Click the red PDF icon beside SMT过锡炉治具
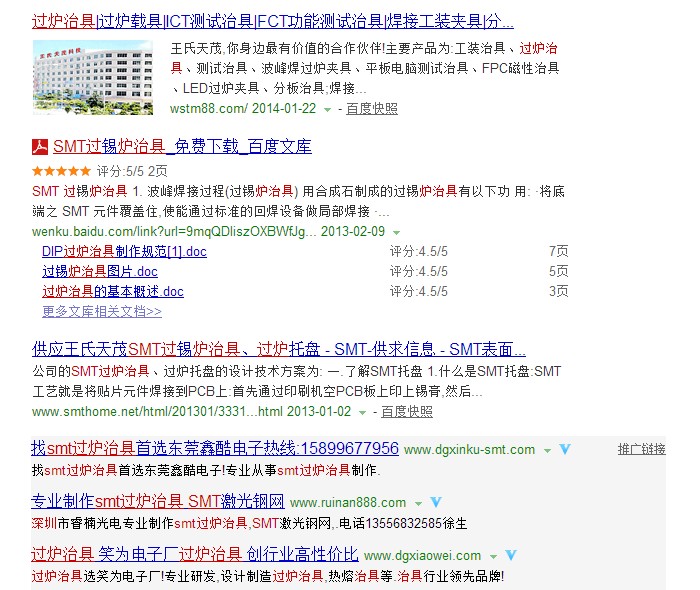The width and height of the screenshot is (700, 590). point(40,146)
